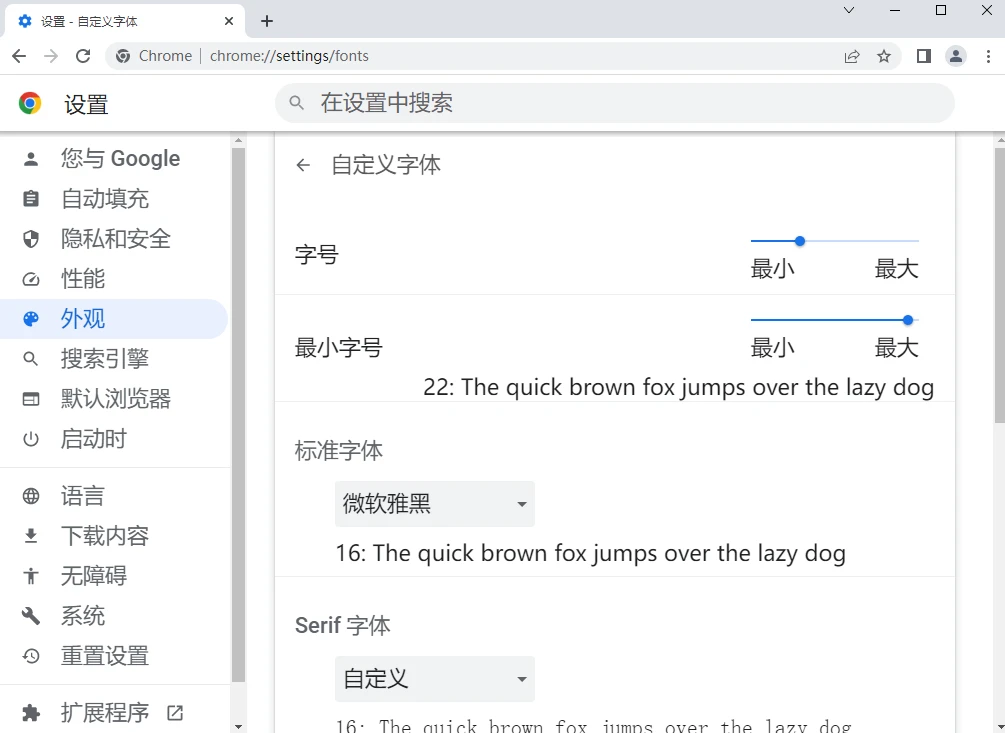Open the profile avatar icon

pyautogui.click(x=956, y=56)
